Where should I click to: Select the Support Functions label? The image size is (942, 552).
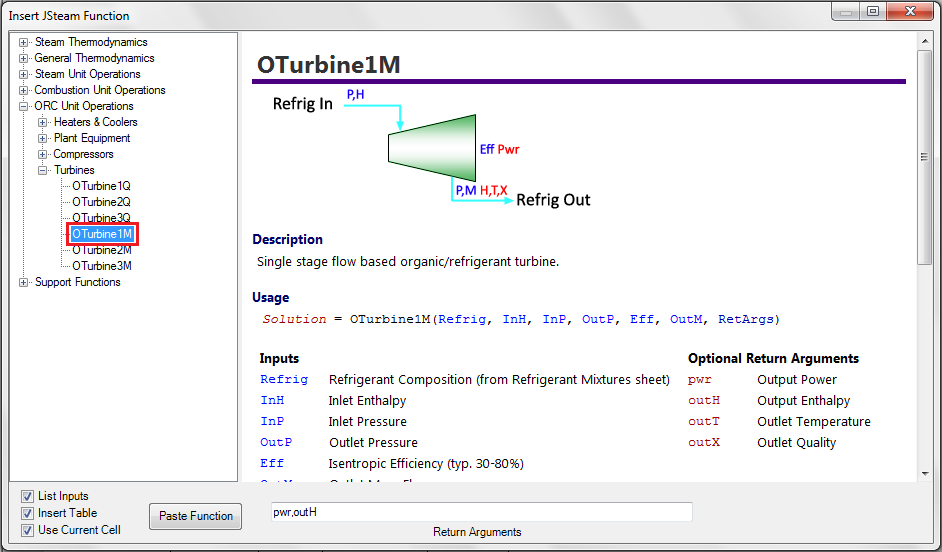pyautogui.click(x=77, y=282)
